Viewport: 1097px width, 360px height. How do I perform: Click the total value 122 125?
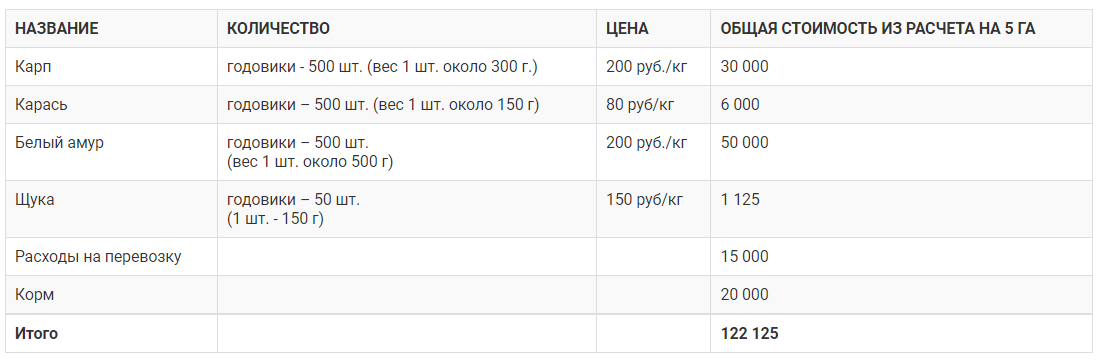[x=749, y=333]
